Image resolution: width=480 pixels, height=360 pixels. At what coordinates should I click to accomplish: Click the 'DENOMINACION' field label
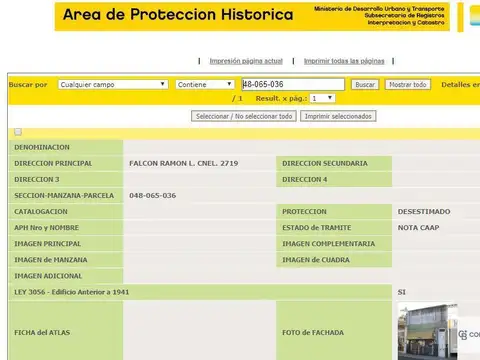coord(42,147)
